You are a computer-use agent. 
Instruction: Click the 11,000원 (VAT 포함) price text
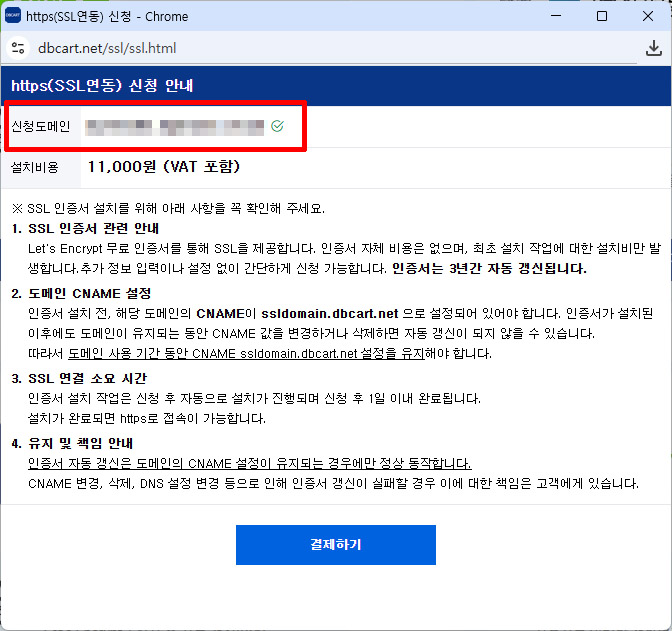(164, 167)
